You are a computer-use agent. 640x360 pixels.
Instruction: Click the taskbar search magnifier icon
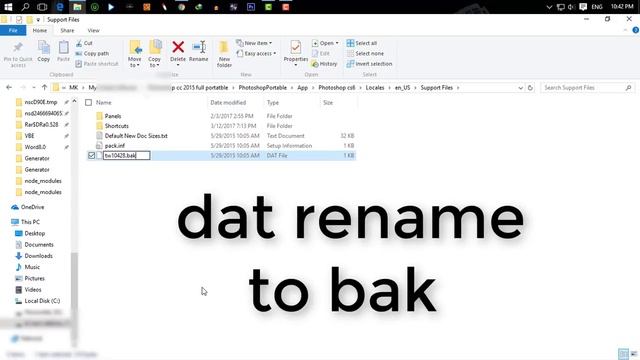pyautogui.click(x=25, y=7)
